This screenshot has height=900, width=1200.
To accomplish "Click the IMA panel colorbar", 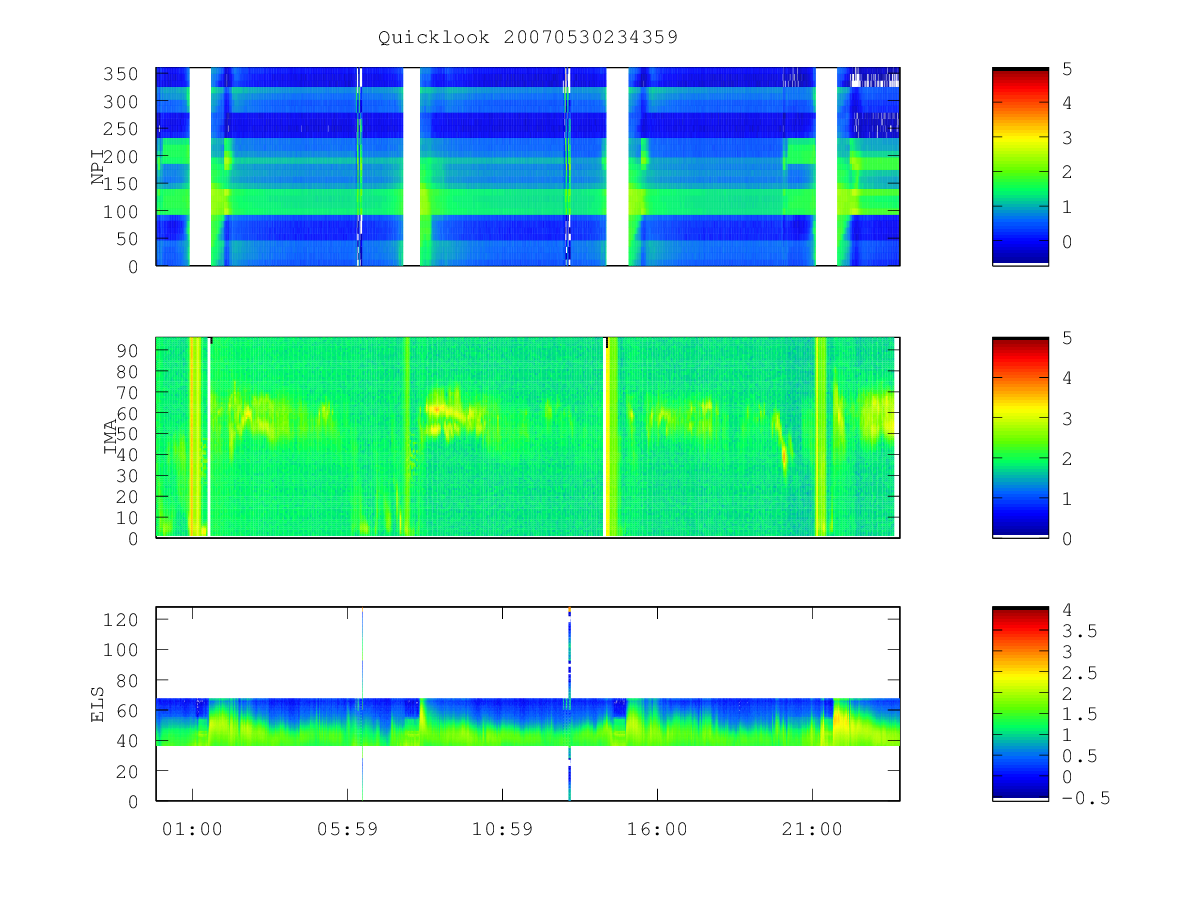I will pos(1020,438).
